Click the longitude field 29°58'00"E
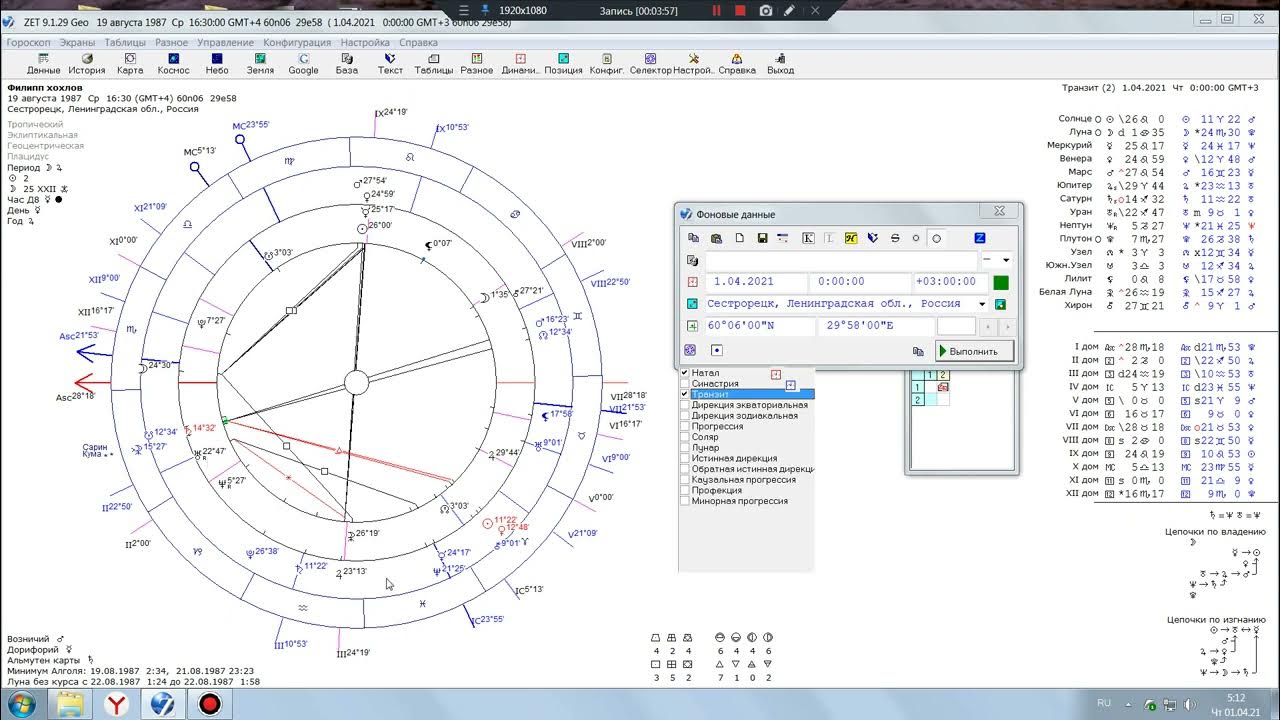Image resolution: width=1280 pixels, height=720 pixels. pos(876,326)
